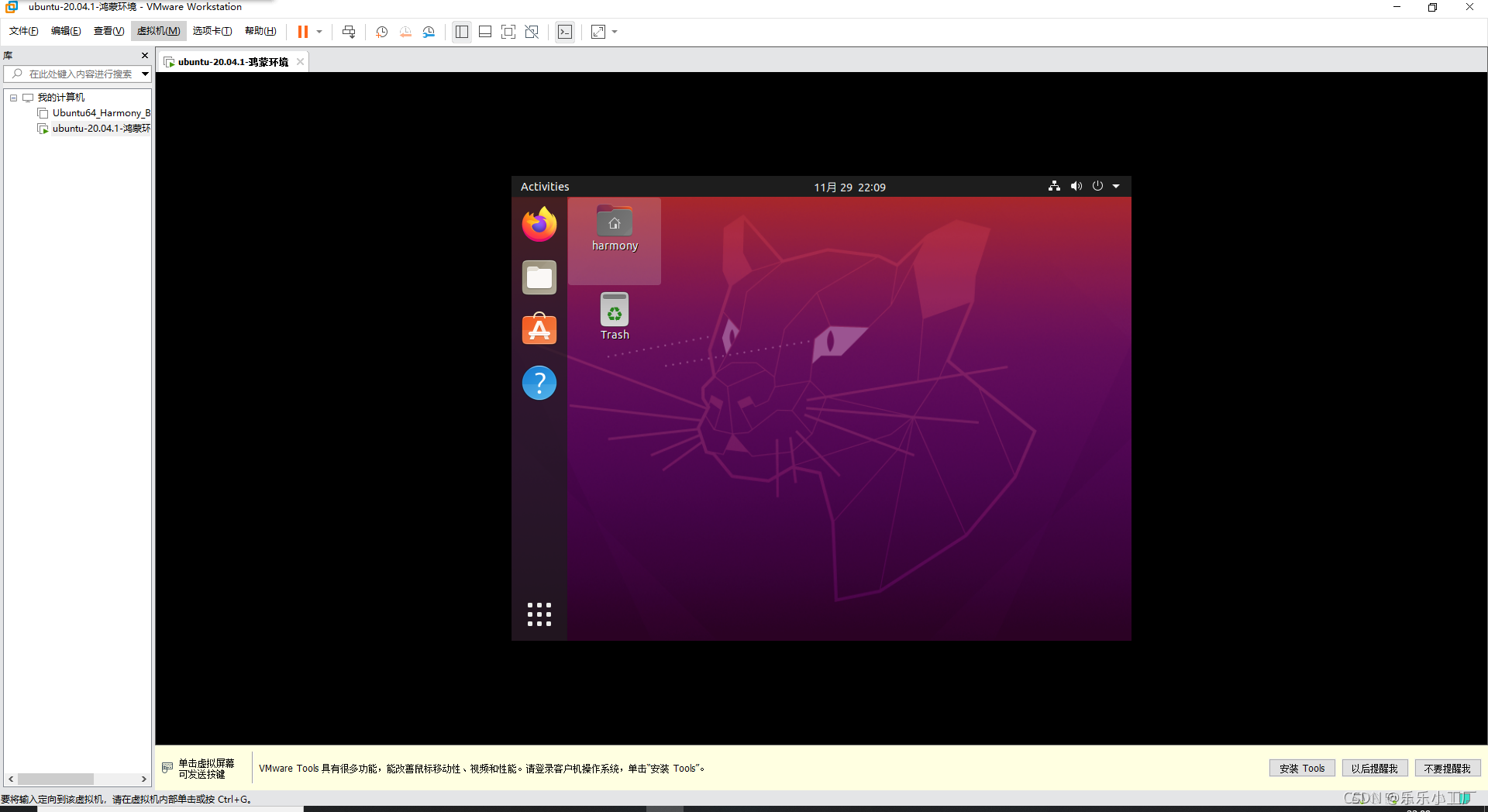Open the snapshot manager

[429, 32]
